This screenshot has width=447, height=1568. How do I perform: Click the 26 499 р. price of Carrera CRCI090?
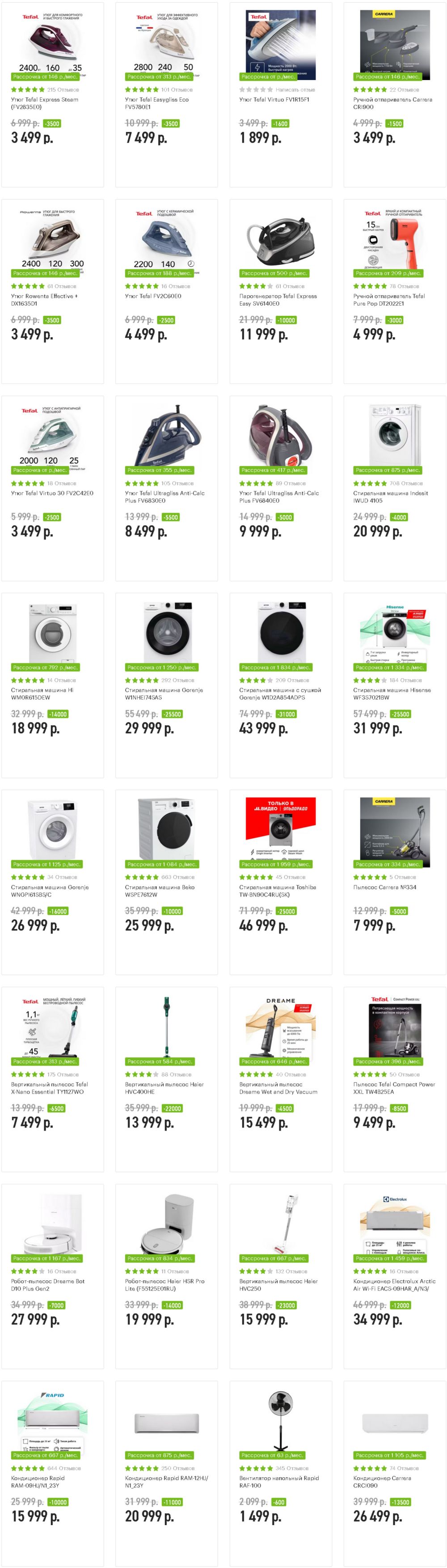[378, 1516]
